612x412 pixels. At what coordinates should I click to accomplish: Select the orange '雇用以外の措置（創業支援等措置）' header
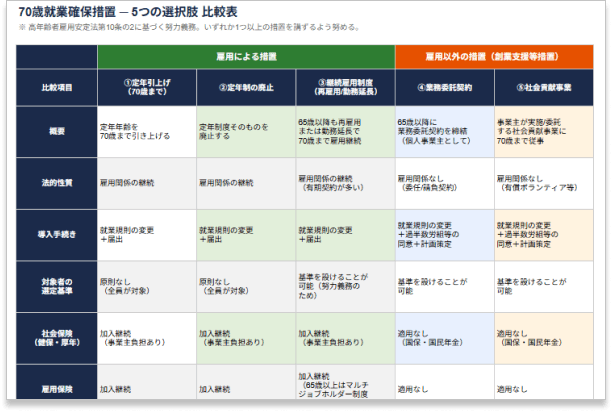(x=494, y=57)
